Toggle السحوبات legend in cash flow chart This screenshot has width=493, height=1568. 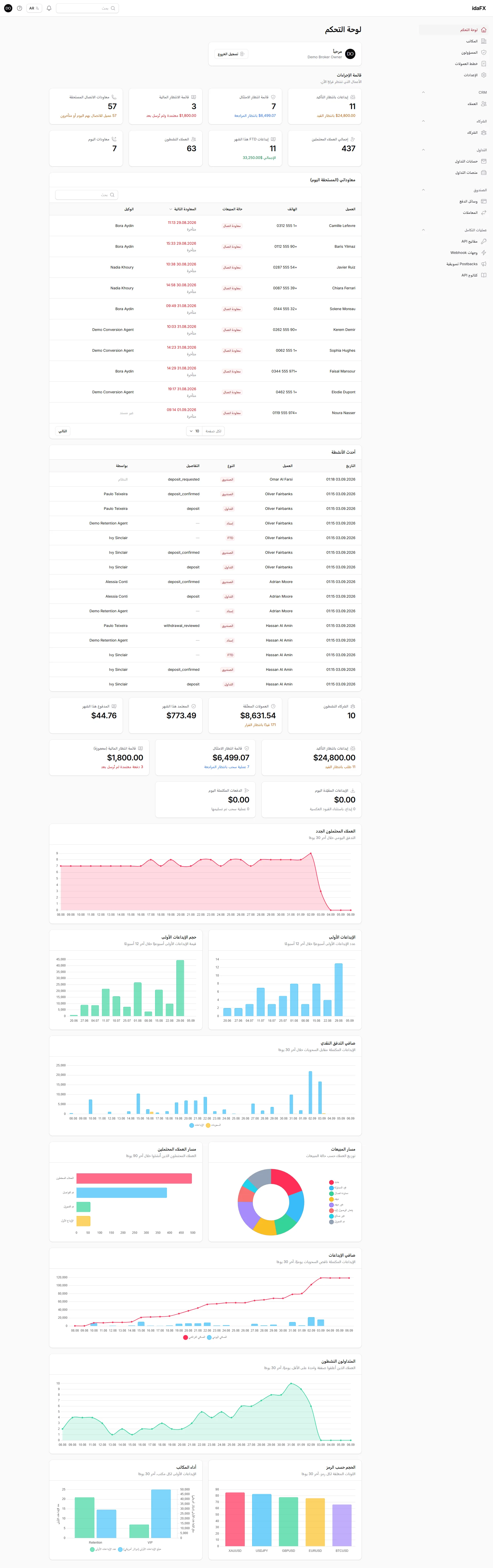[214, 1125]
